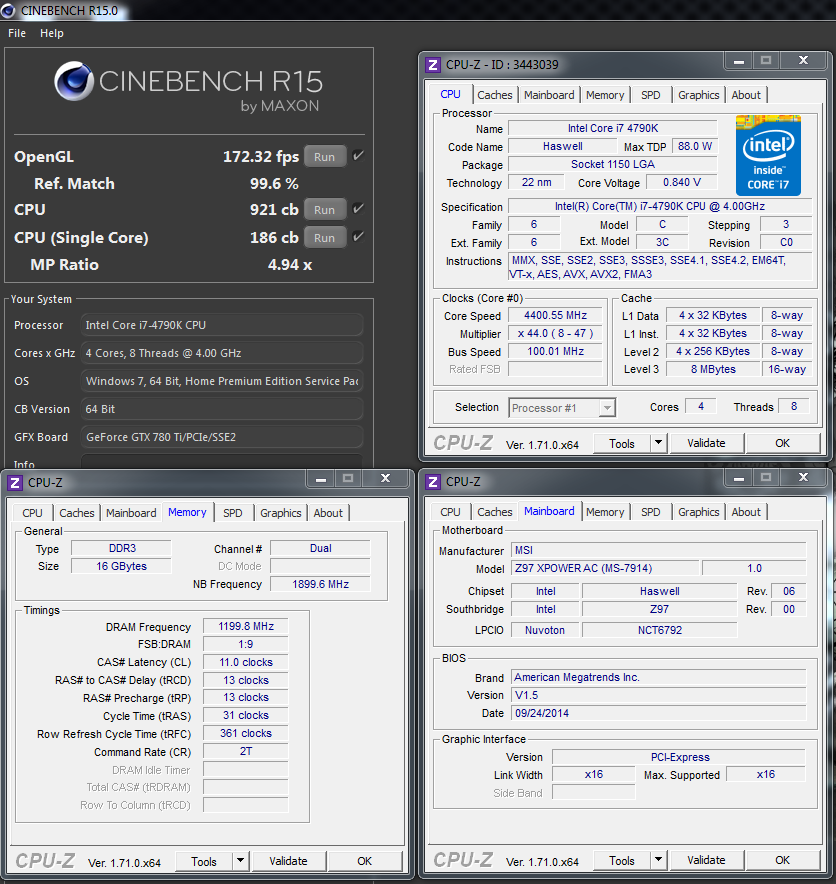
Task: Switch to Mainboard tab in CPU-Z ID 3443039 window
Action: pos(549,95)
